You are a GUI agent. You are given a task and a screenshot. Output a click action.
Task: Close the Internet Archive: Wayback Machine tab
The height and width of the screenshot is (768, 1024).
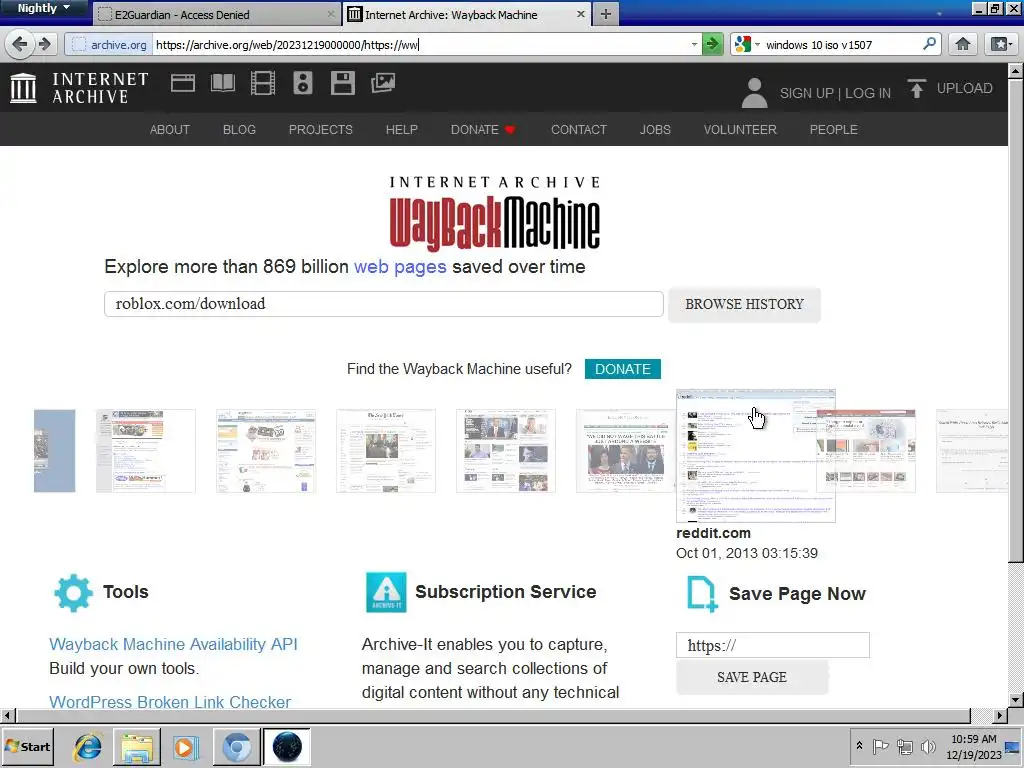click(x=581, y=14)
